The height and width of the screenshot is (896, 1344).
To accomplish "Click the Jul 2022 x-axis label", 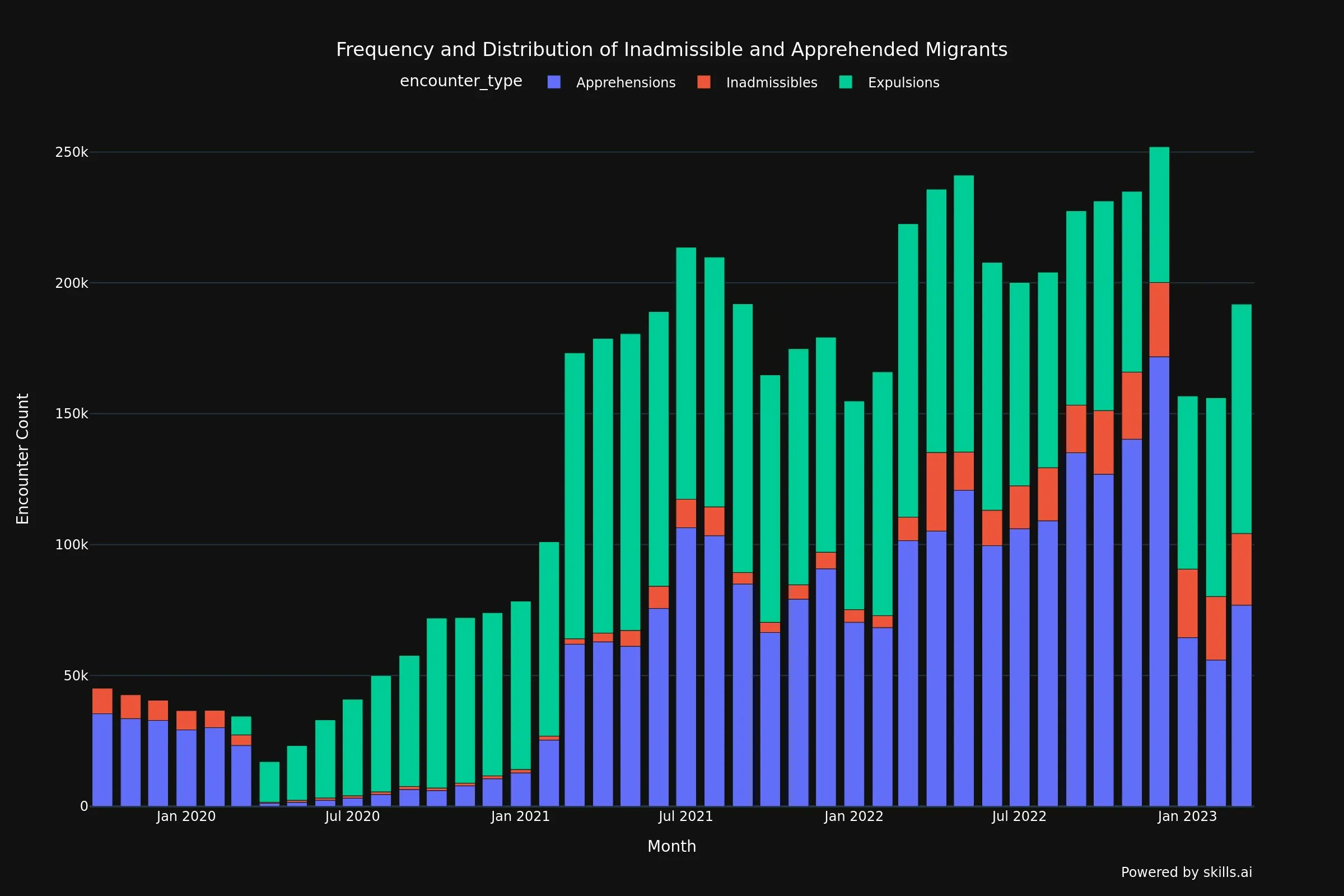I will [1019, 816].
